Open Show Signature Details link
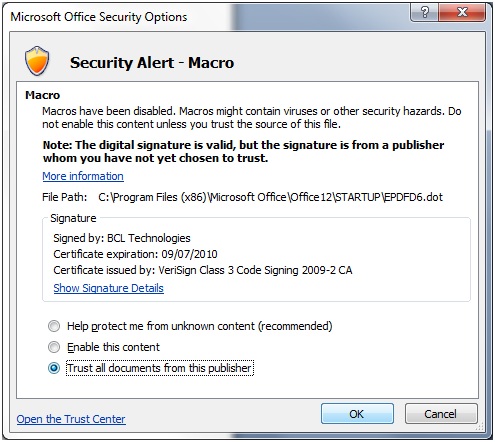 pos(109,288)
